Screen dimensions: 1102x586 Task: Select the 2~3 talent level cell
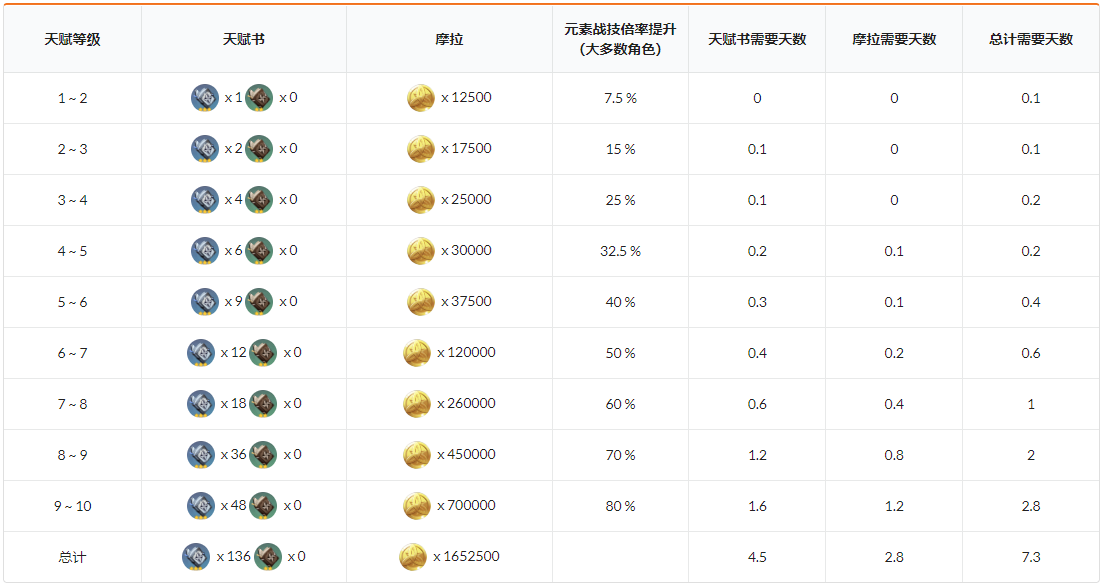click(72, 149)
